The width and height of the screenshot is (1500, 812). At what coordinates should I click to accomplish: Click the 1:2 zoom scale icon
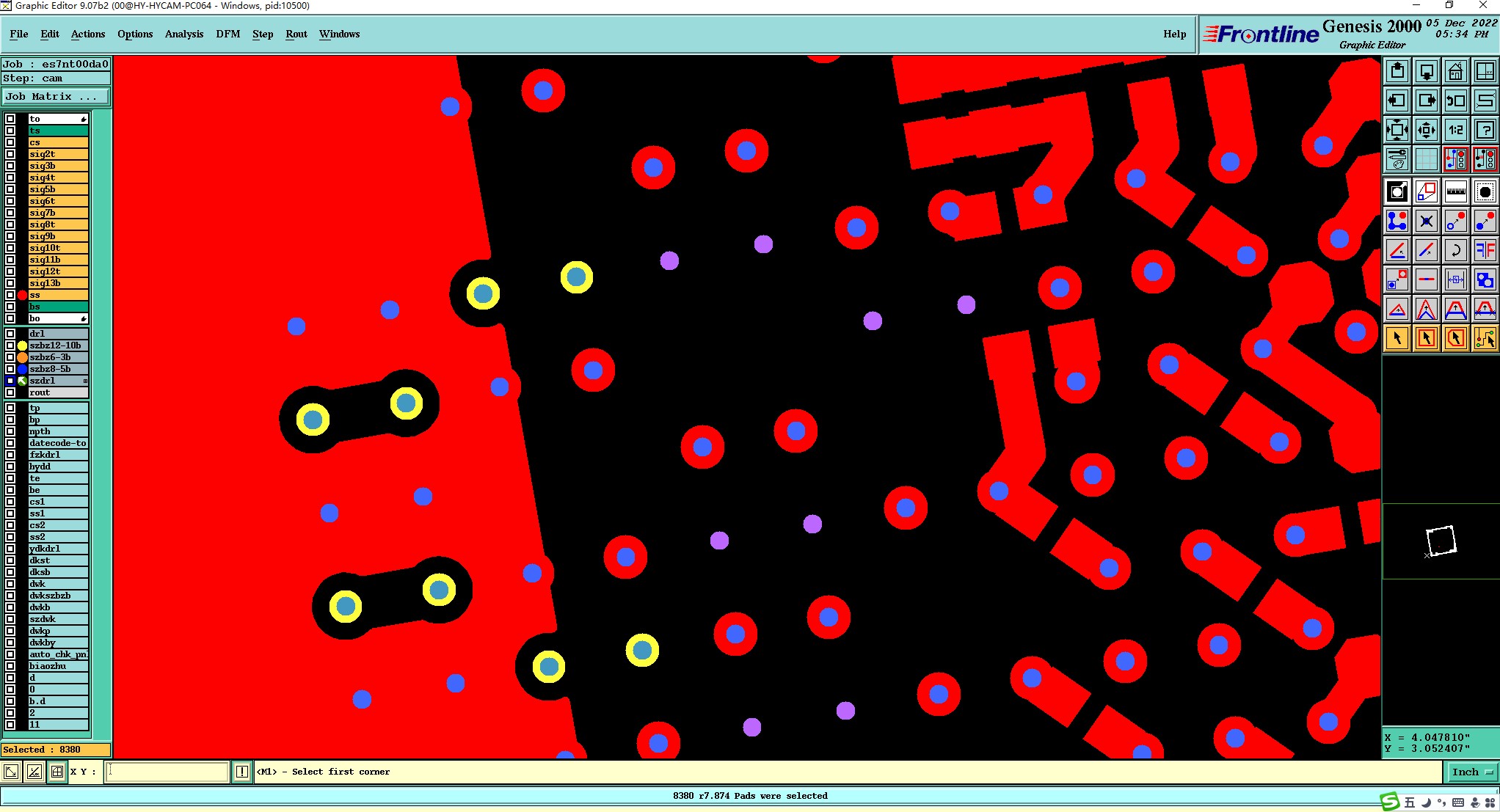click(x=1455, y=131)
